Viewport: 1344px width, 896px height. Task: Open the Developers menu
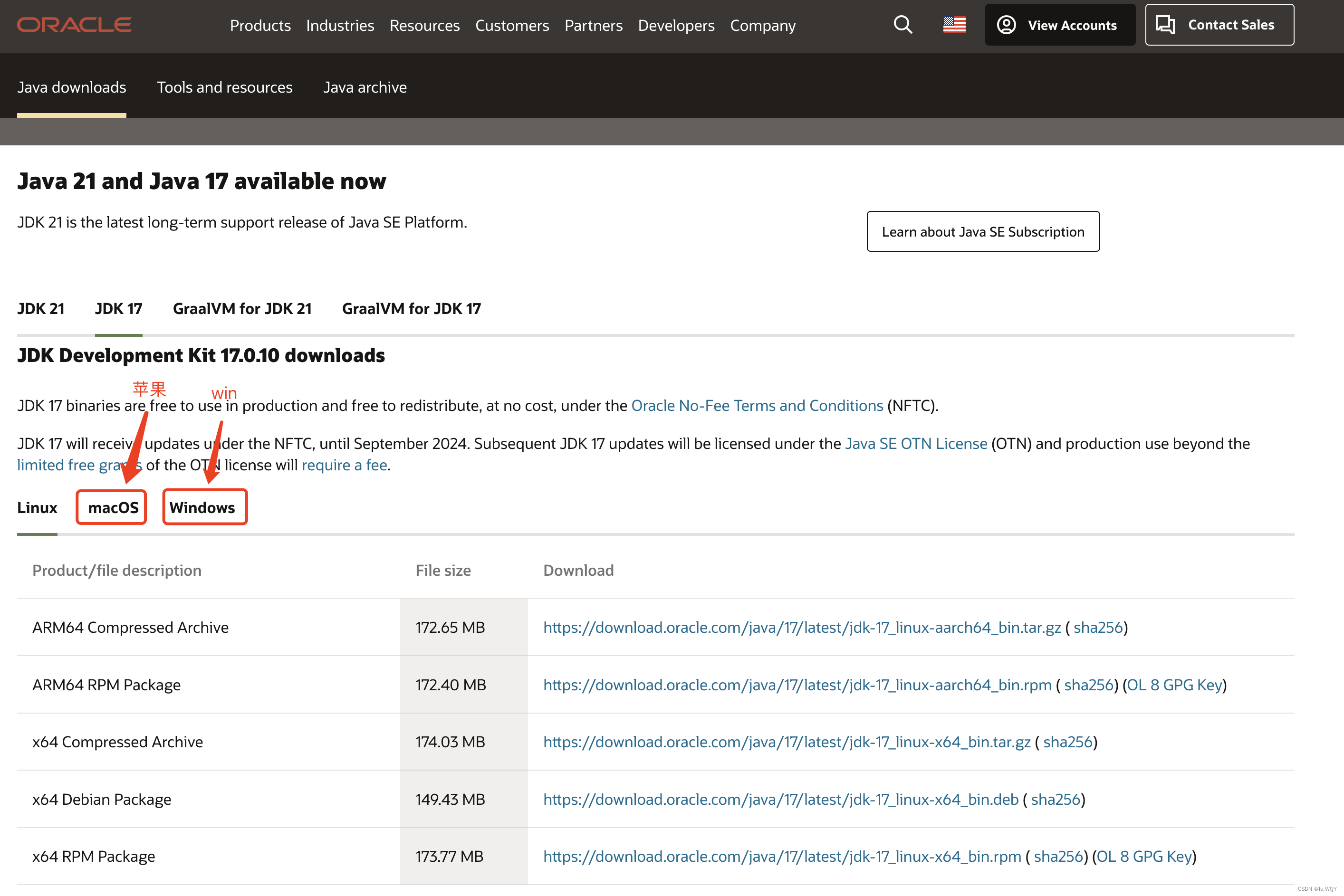[x=676, y=26]
